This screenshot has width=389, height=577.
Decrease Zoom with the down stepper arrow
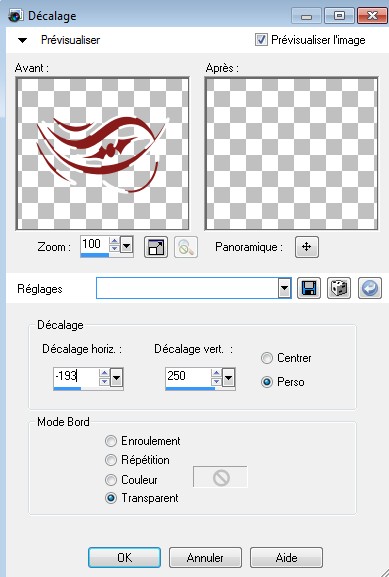click(x=114, y=249)
